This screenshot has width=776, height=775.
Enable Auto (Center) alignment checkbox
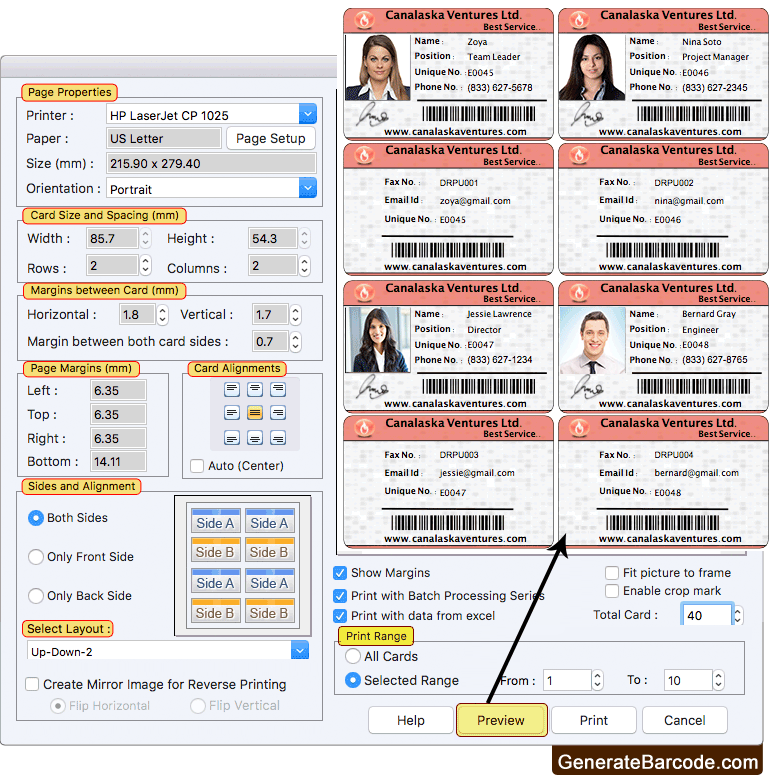pos(197,466)
